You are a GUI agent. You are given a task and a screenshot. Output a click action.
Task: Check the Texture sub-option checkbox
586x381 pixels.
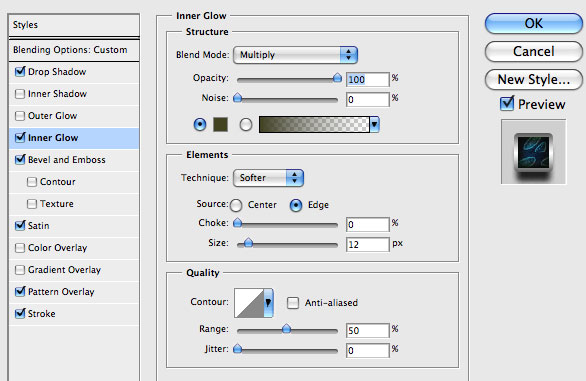pos(32,204)
